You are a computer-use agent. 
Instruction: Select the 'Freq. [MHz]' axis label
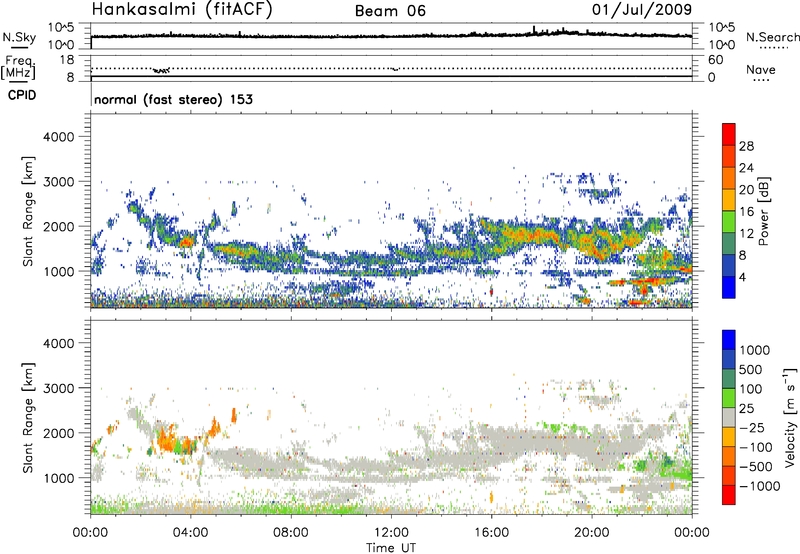click(x=19, y=67)
